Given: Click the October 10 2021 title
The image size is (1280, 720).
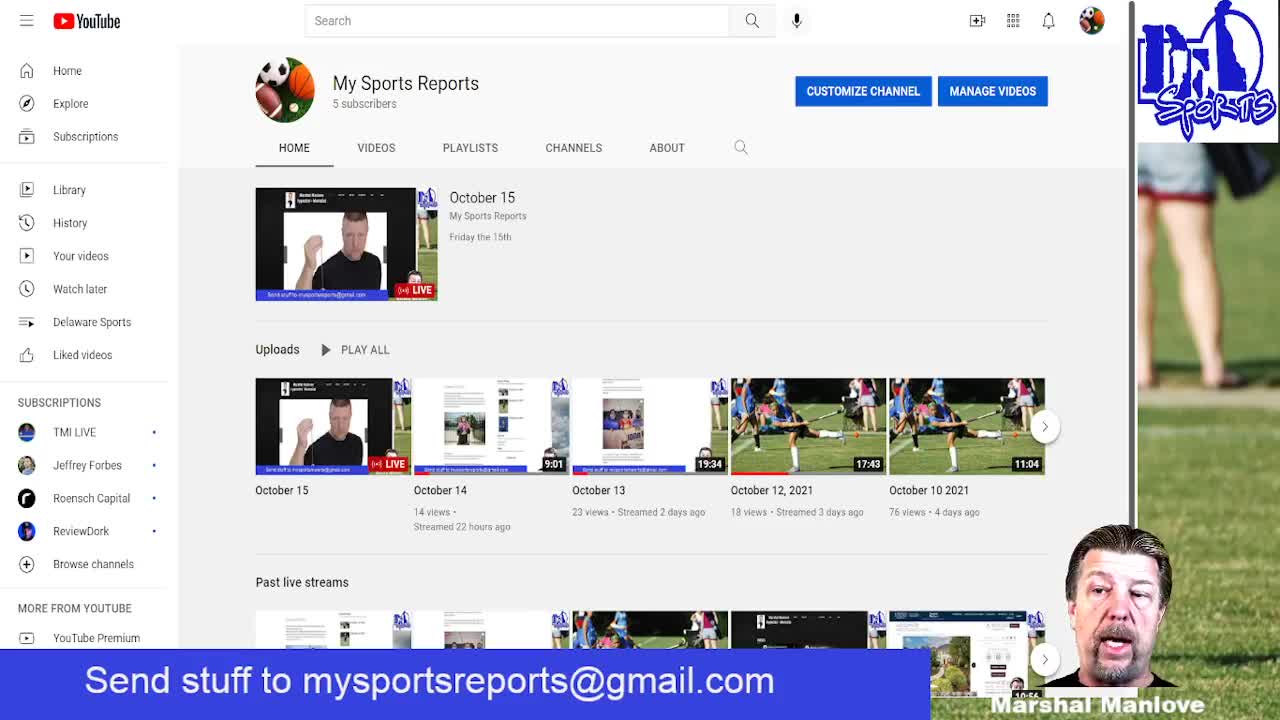Looking at the screenshot, I should pyautogui.click(x=929, y=490).
